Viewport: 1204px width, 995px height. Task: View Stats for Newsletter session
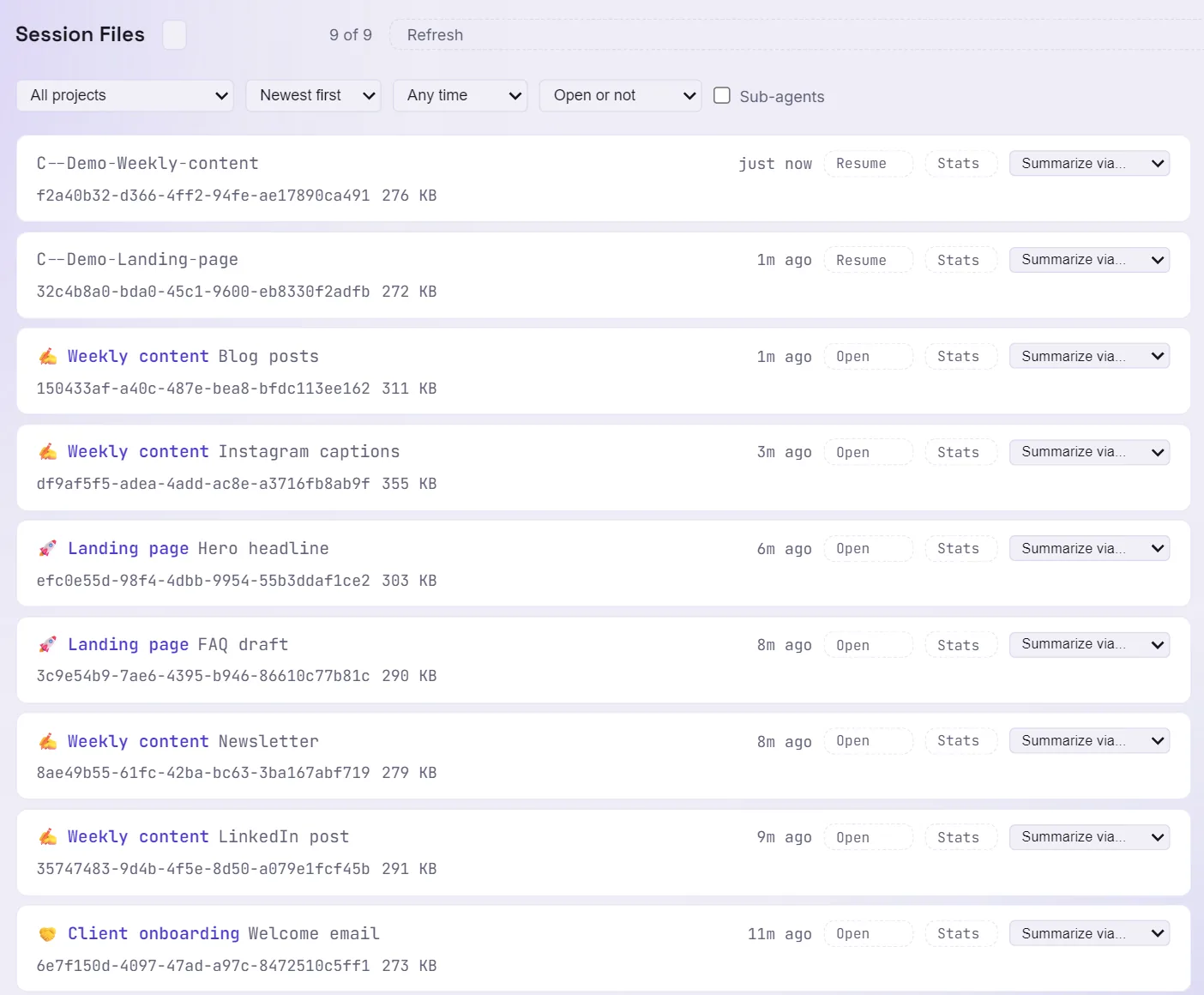pos(960,741)
